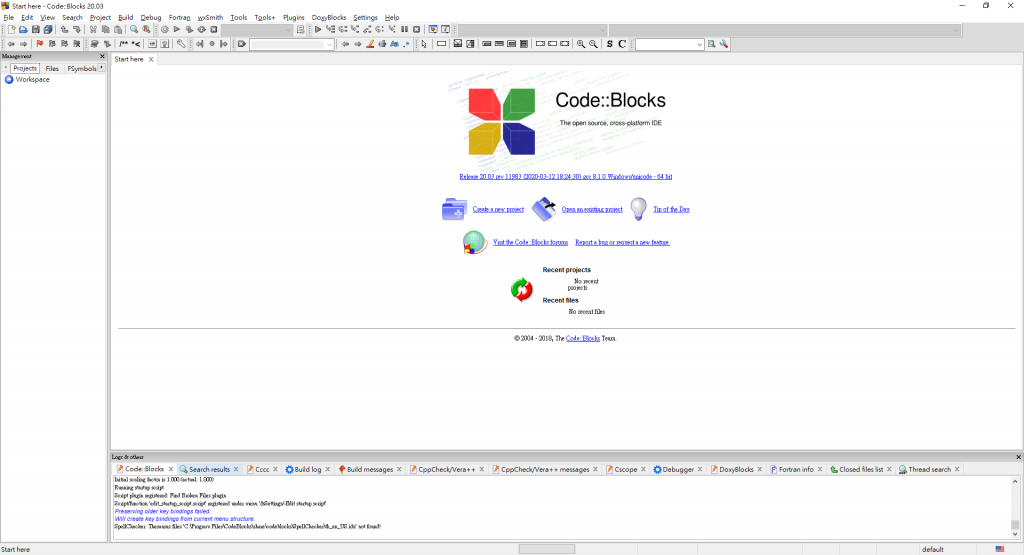Click the DoxyBlocks block comment /** icon
The height and width of the screenshot is (555, 1024).
[x=123, y=44]
